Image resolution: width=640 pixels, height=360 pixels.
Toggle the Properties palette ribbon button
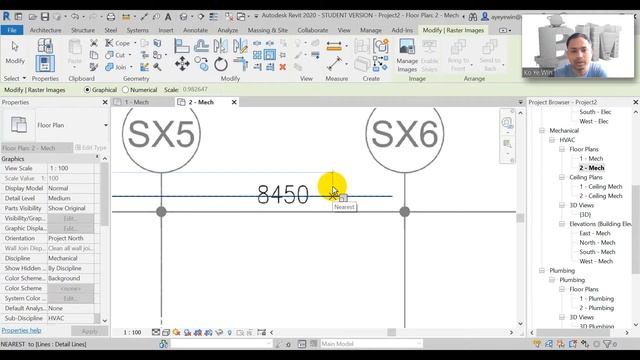(x=45, y=64)
